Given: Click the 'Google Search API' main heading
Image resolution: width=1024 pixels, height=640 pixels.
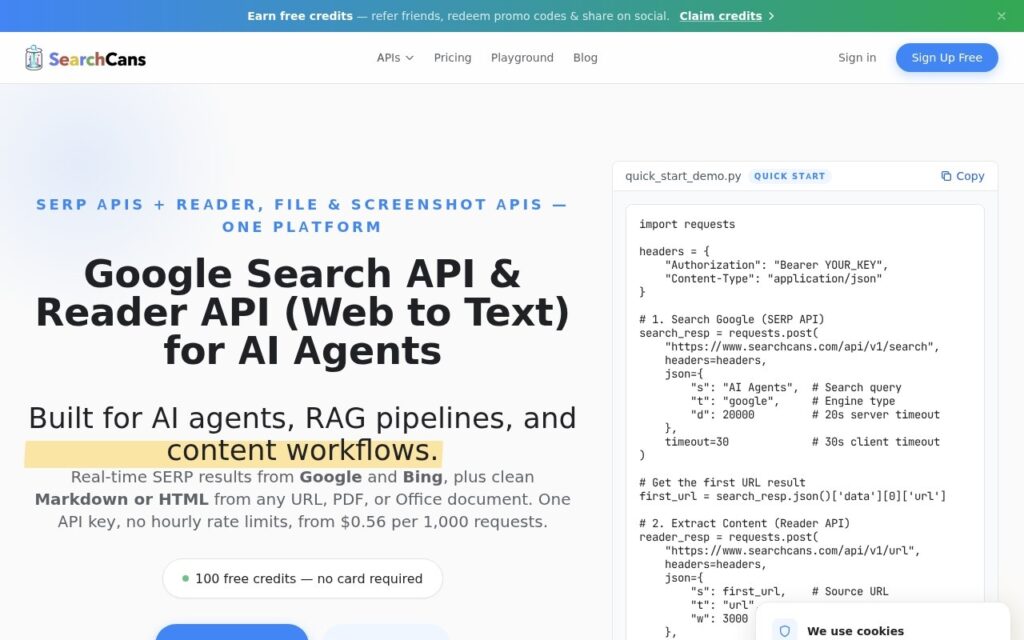Looking at the screenshot, I should coord(302,312).
